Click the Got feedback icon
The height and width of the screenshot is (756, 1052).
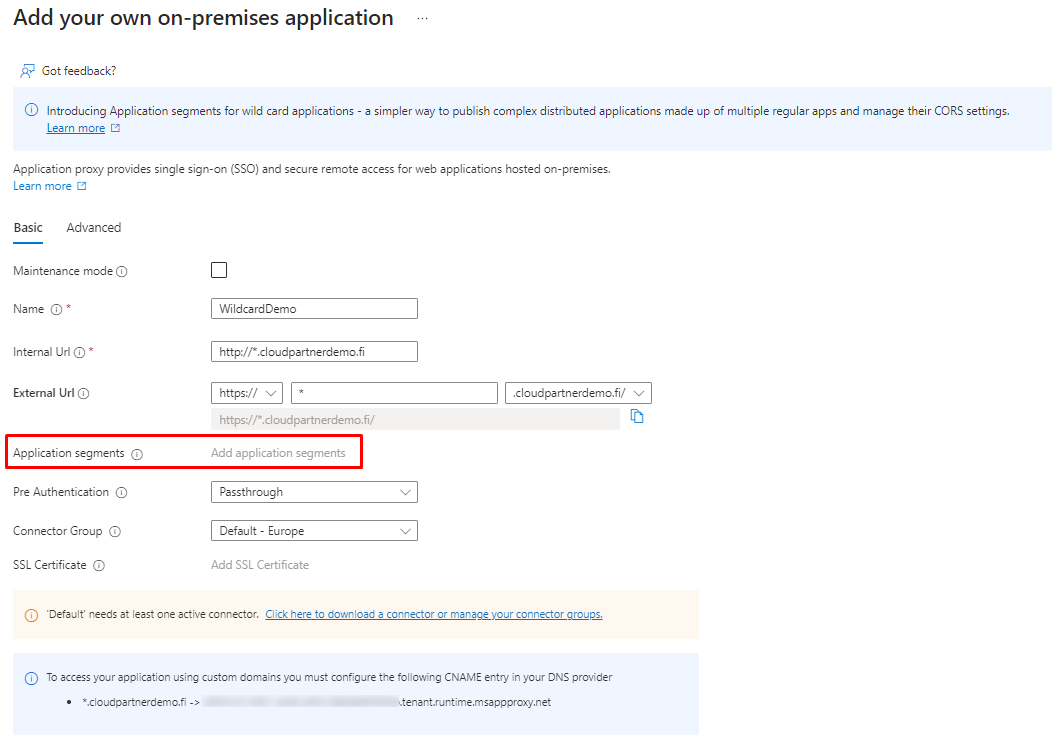28,71
